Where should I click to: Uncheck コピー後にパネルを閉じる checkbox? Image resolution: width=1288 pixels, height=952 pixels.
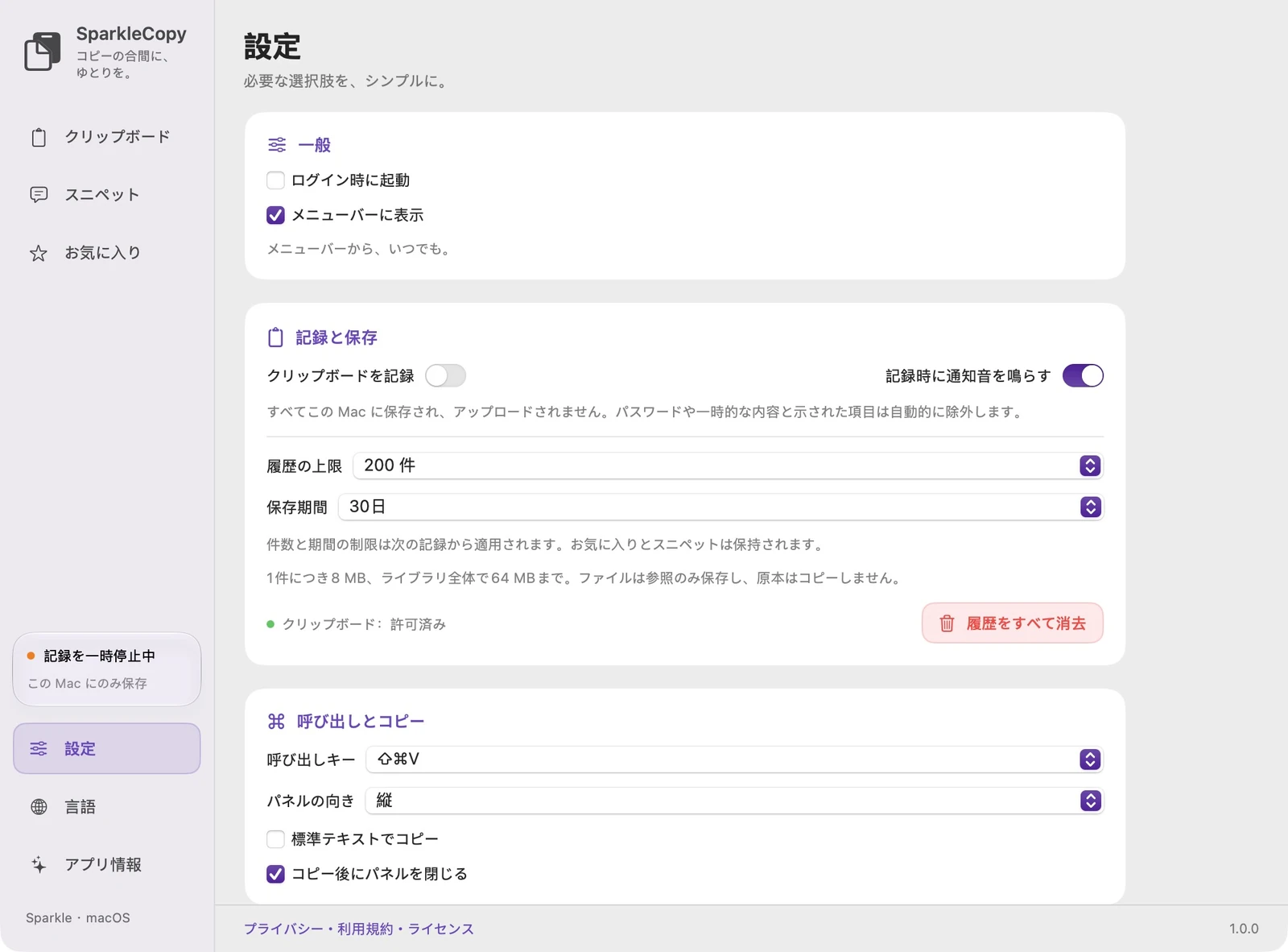275,874
